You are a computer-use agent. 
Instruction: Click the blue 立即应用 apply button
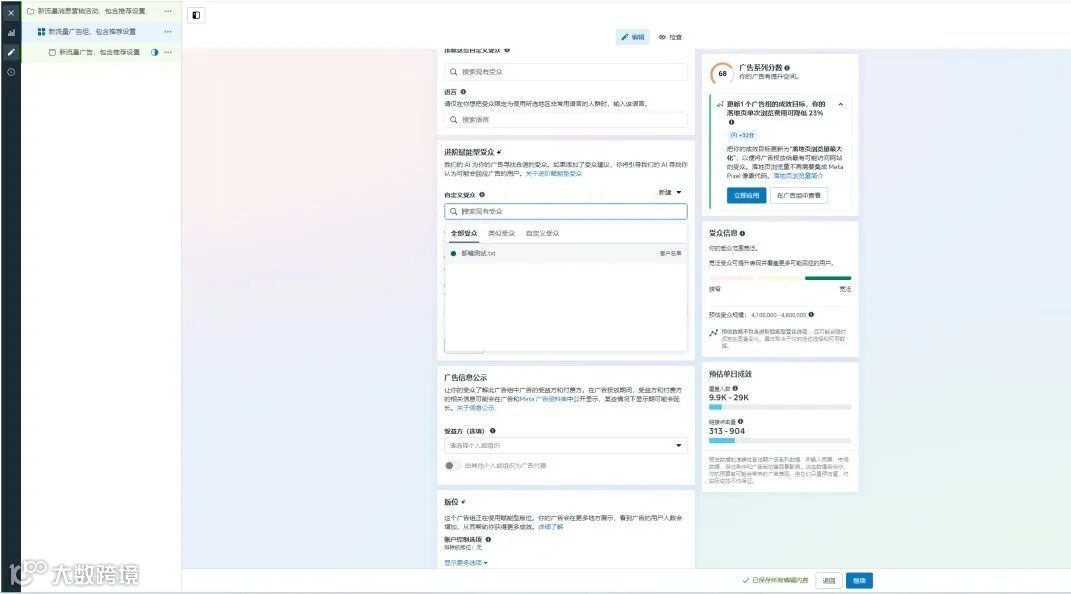click(746, 196)
